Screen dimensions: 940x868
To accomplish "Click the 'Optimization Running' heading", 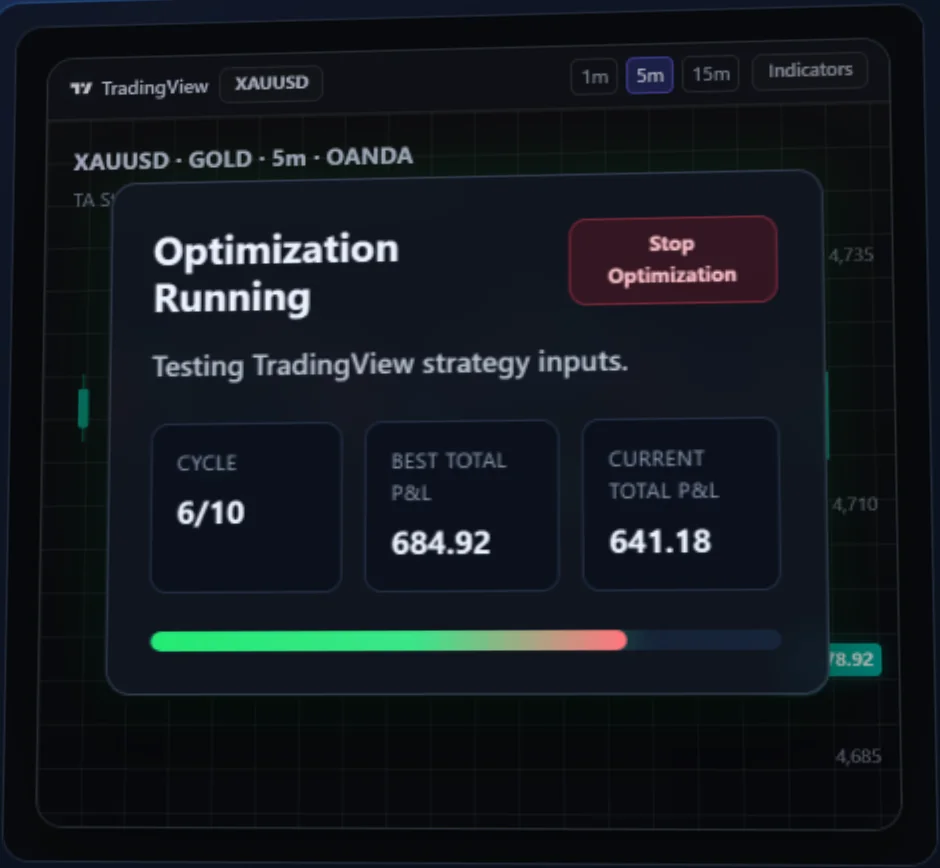I will tap(276, 274).
